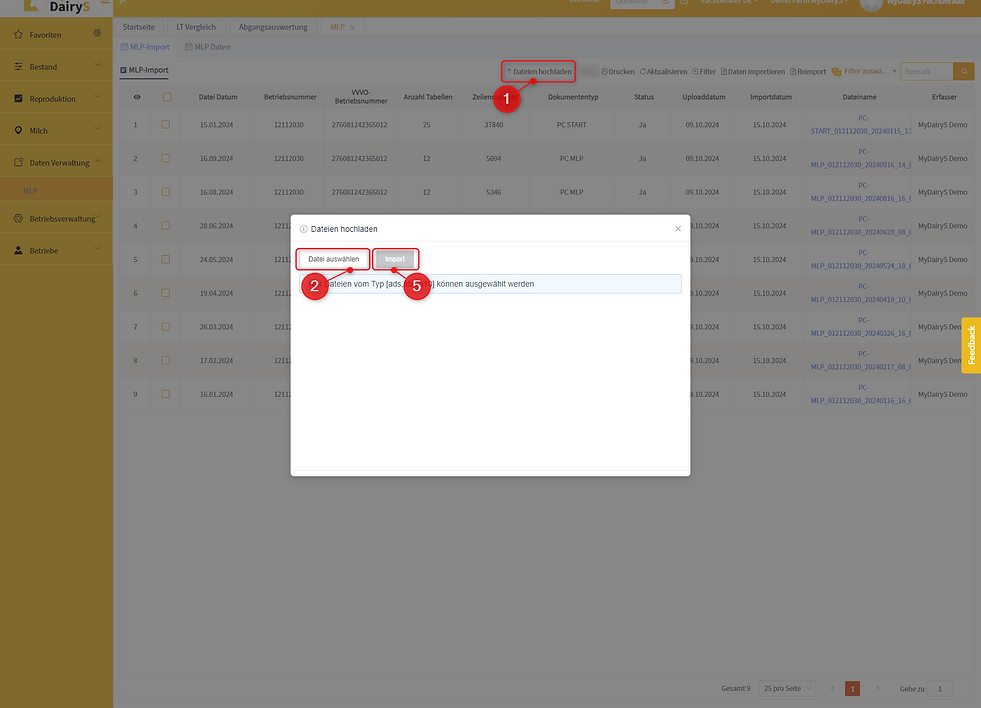Click pagination page 1 button

[x=852, y=689]
